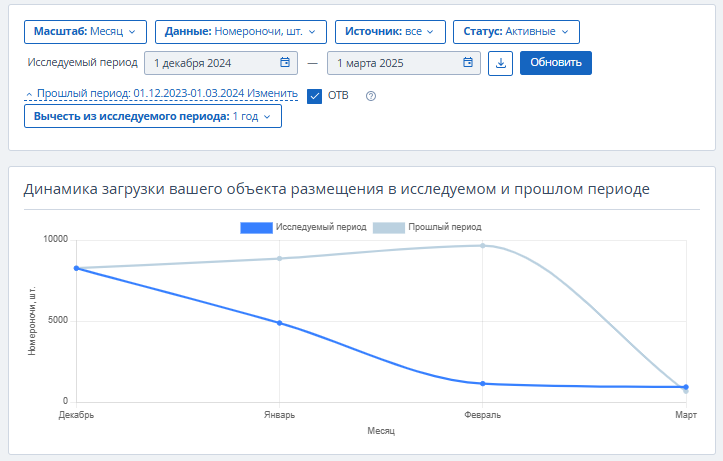Open calendar icon in end date field

tap(468, 62)
